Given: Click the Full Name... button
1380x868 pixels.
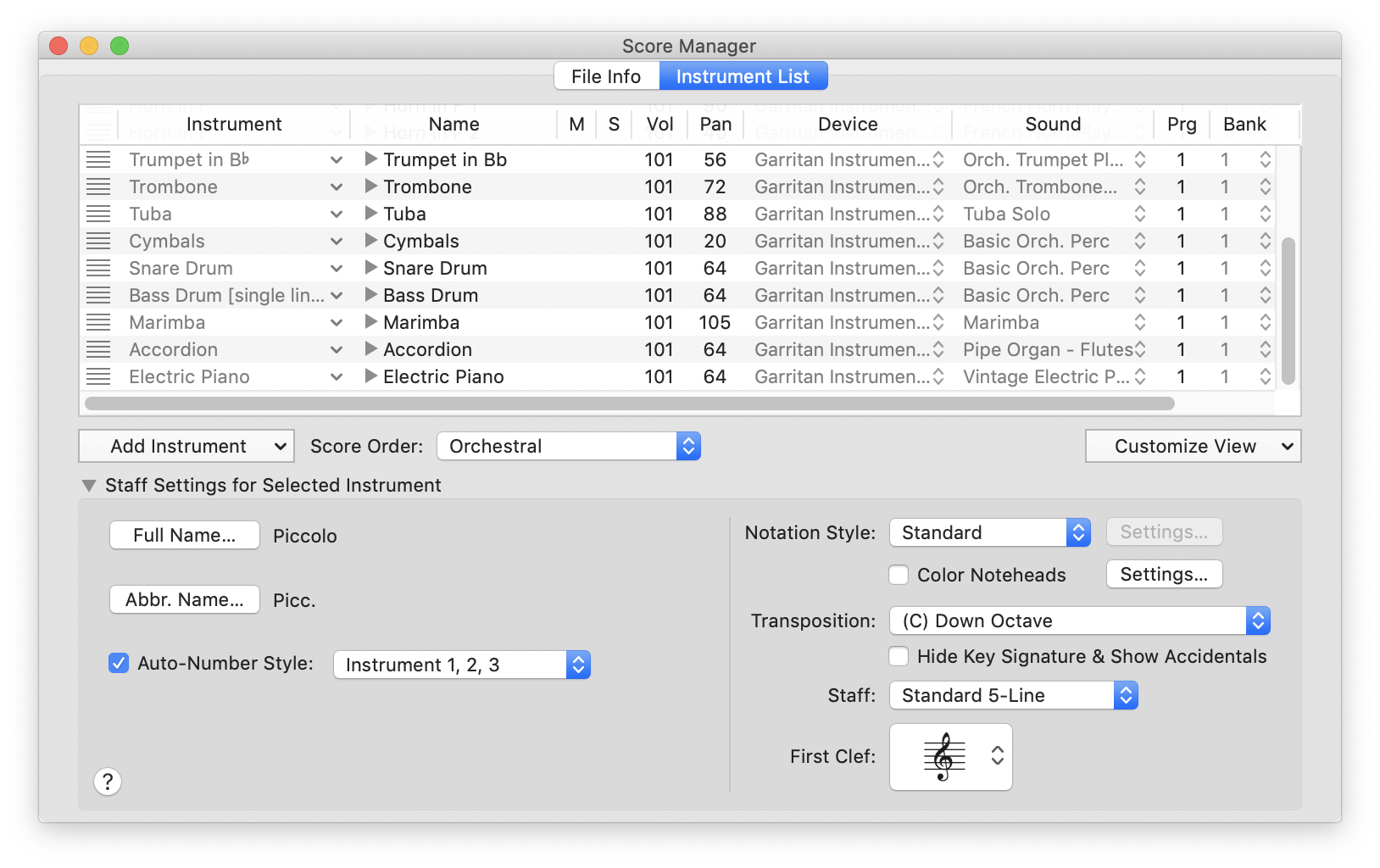Looking at the screenshot, I should click(x=185, y=535).
